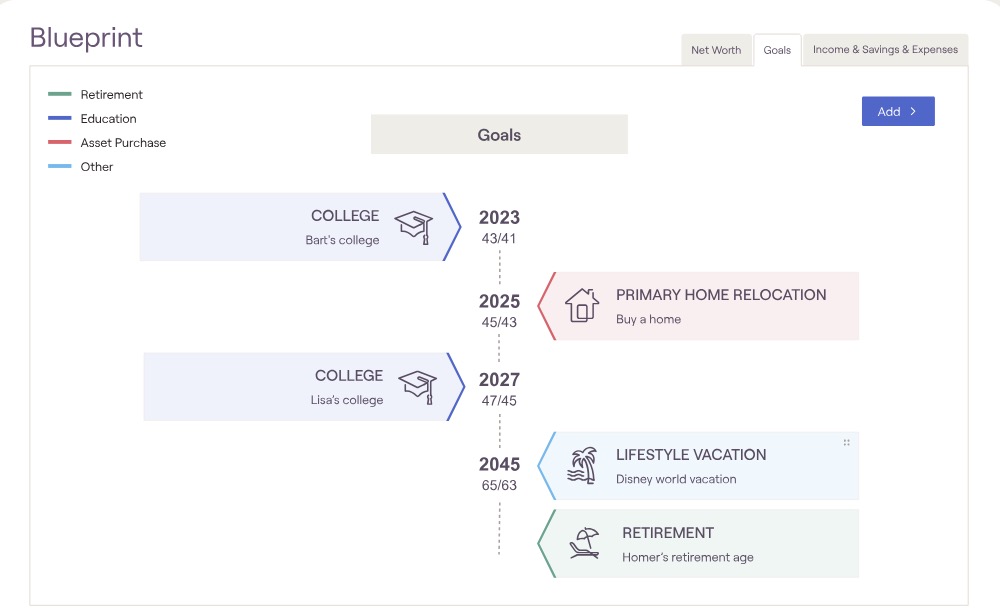Switch to the Net Worth tab
Image resolution: width=1000 pixels, height=608 pixels.
[716, 50]
